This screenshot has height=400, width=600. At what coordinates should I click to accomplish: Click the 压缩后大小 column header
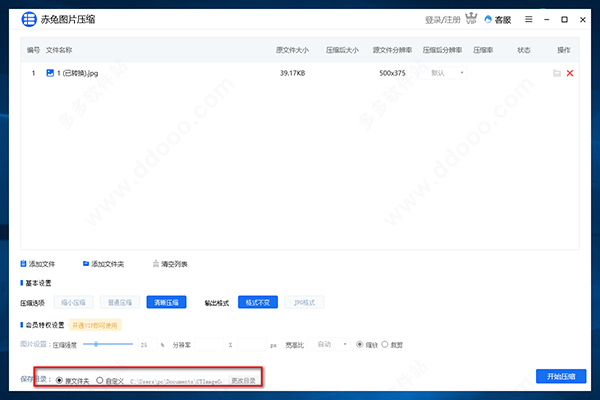click(x=342, y=50)
